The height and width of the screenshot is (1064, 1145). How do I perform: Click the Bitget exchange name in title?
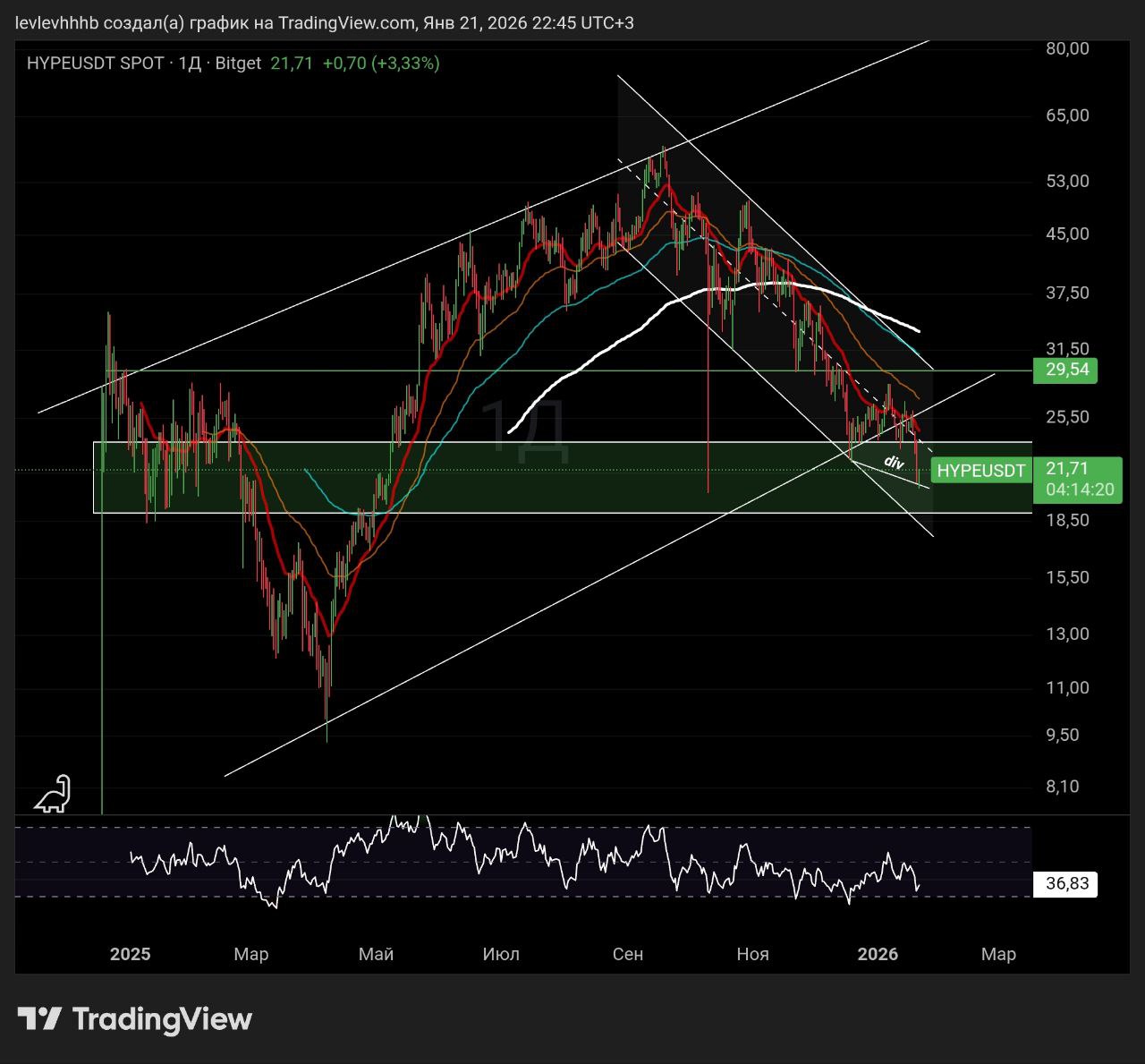[238, 64]
